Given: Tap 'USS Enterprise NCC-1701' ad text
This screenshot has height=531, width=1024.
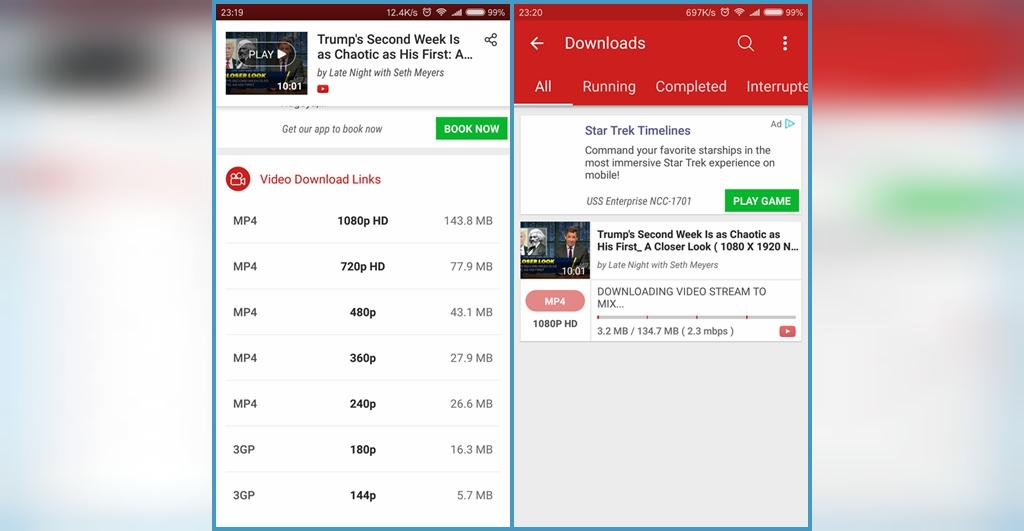Looking at the screenshot, I should tap(638, 201).
